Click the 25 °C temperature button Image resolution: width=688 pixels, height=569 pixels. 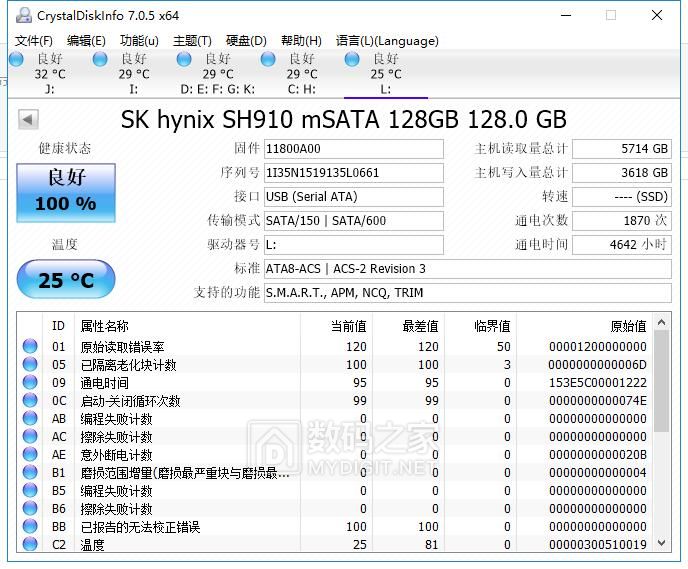click(x=66, y=279)
